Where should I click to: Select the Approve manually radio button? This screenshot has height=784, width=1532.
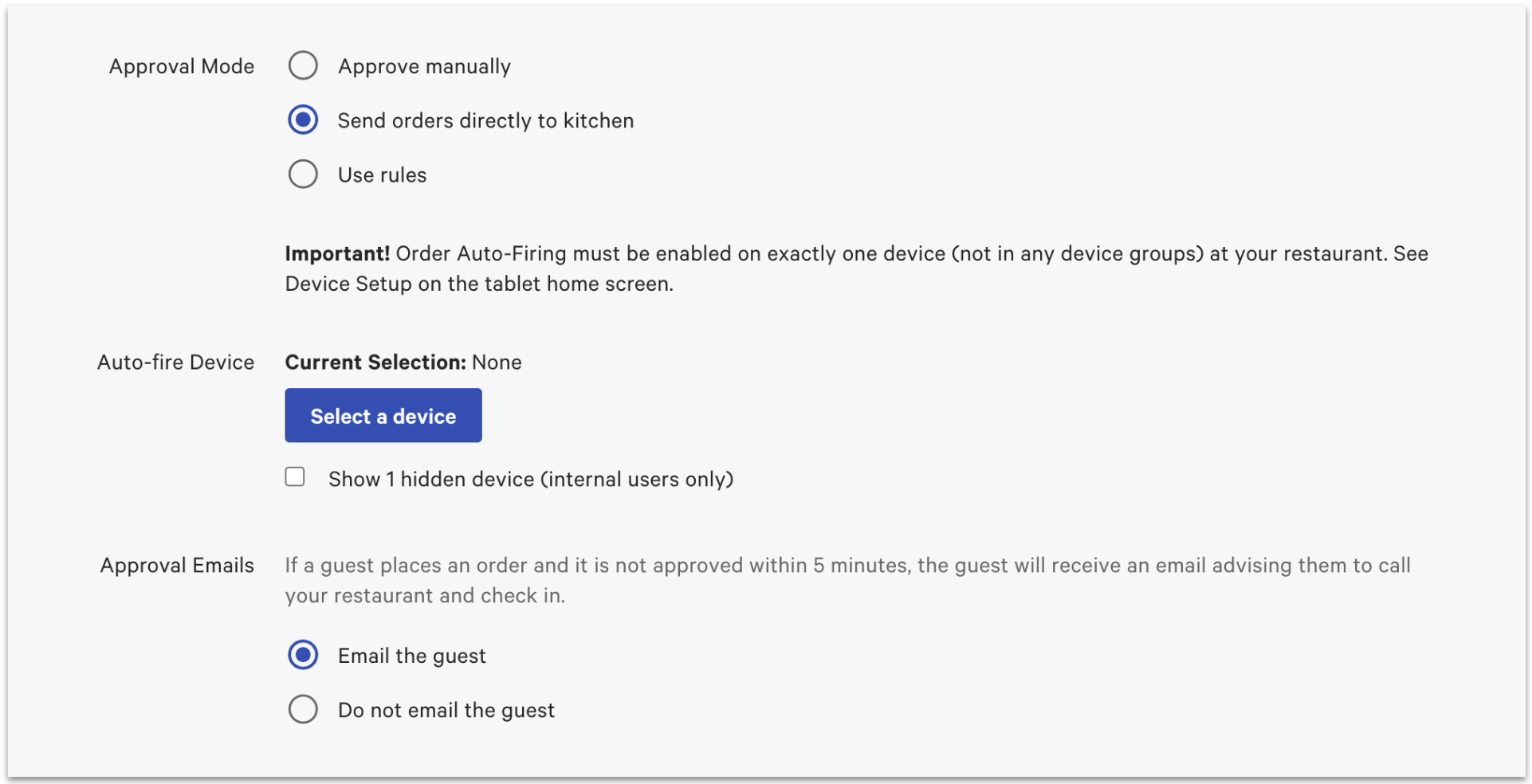[303, 65]
